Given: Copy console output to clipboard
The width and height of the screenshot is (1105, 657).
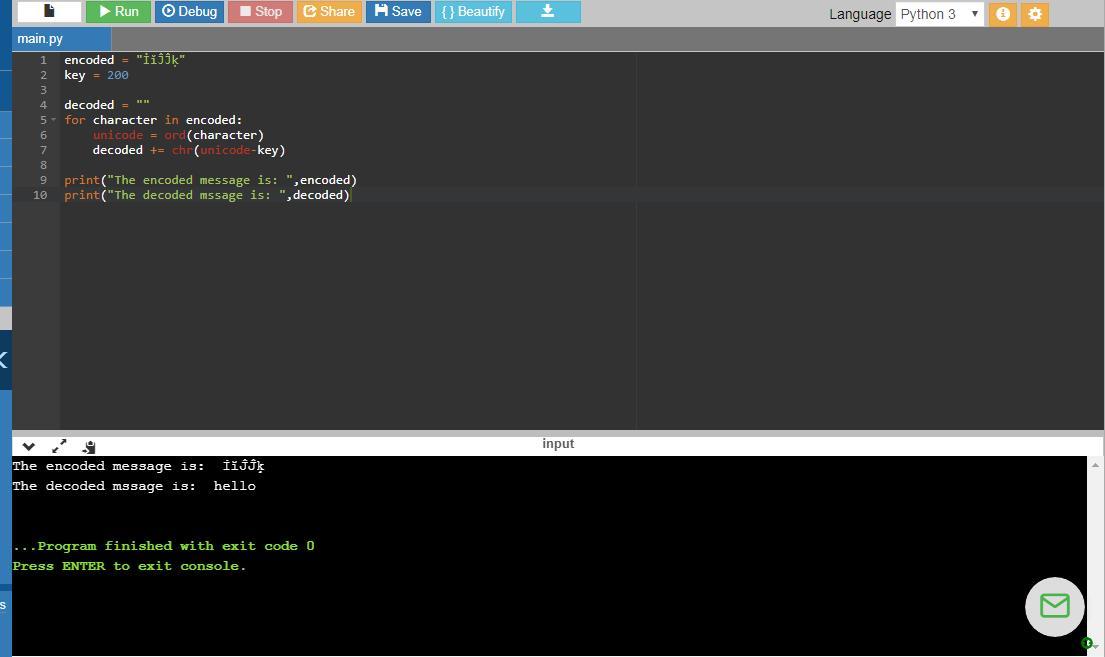Looking at the screenshot, I should point(89,447).
